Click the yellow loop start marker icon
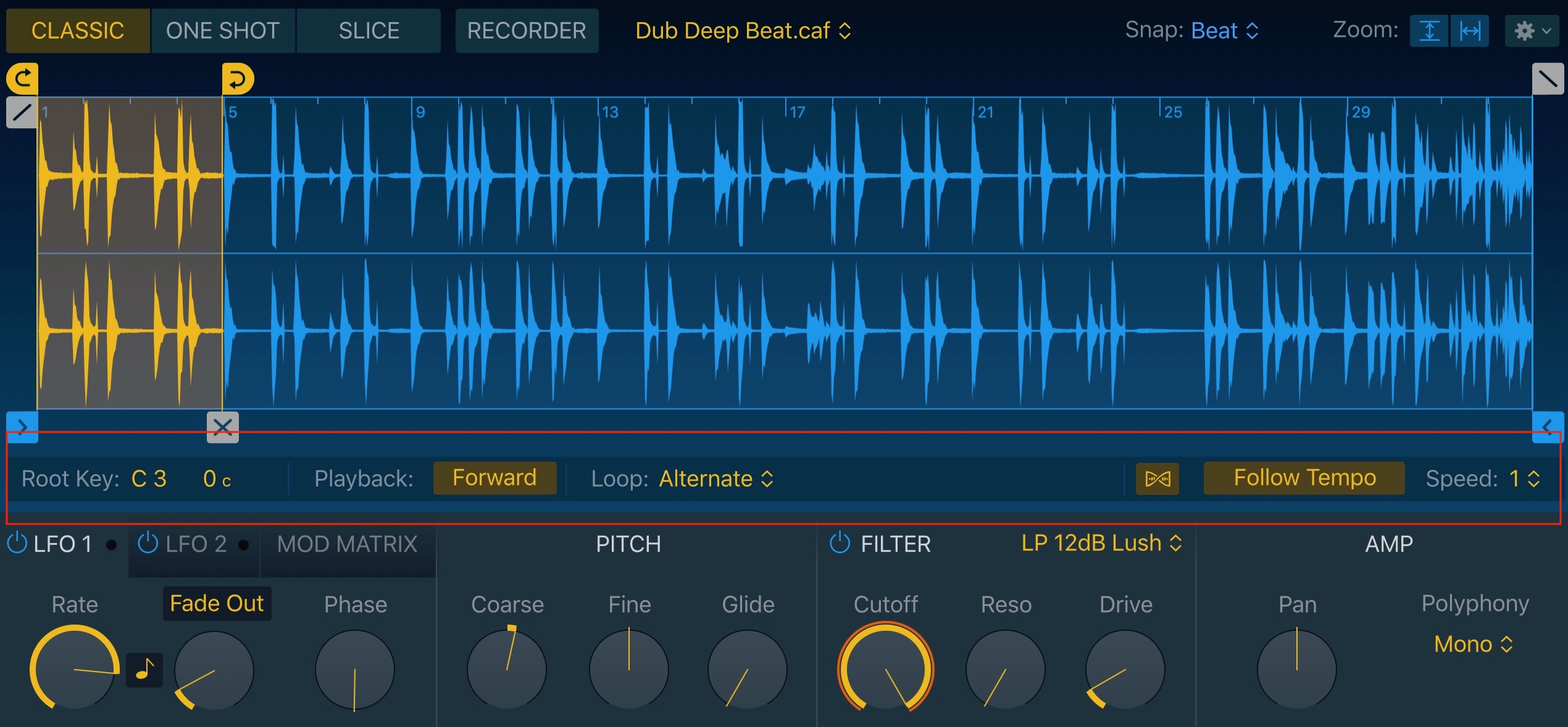This screenshot has height=727, width=1568. (x=22, y=78)
